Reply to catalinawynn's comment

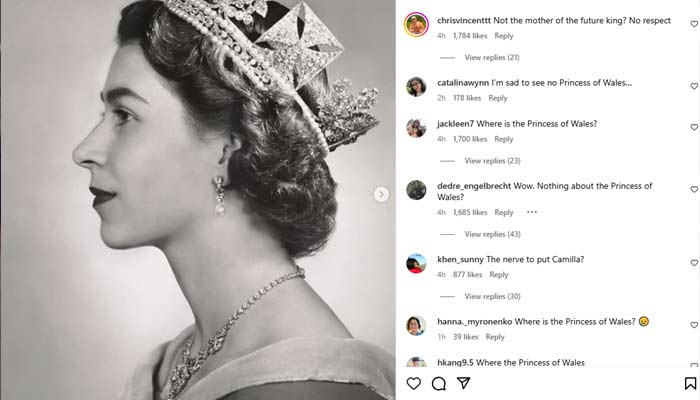pyautogui.click(x=498, y=98)
